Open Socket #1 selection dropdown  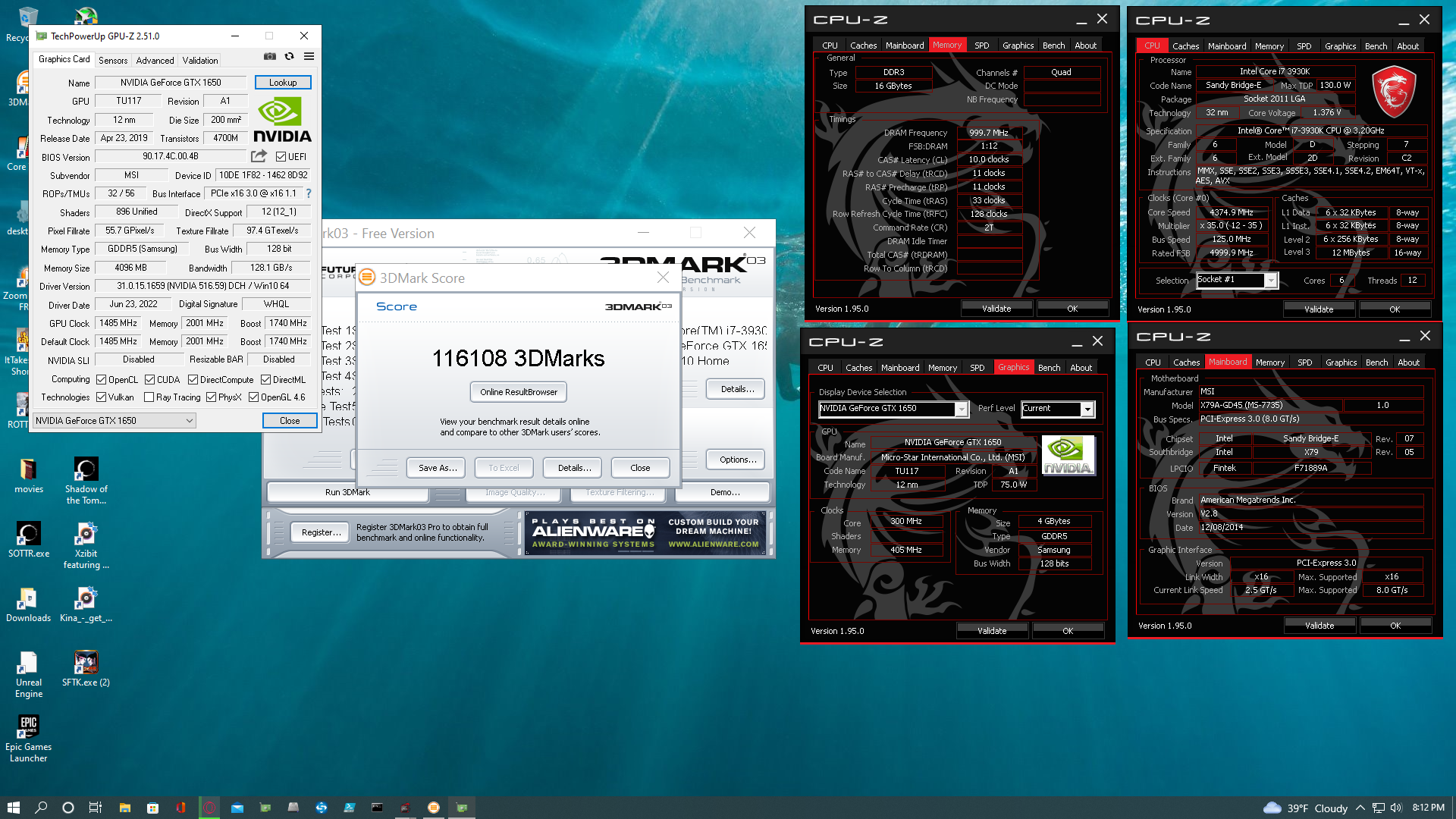click(1237, 281)
